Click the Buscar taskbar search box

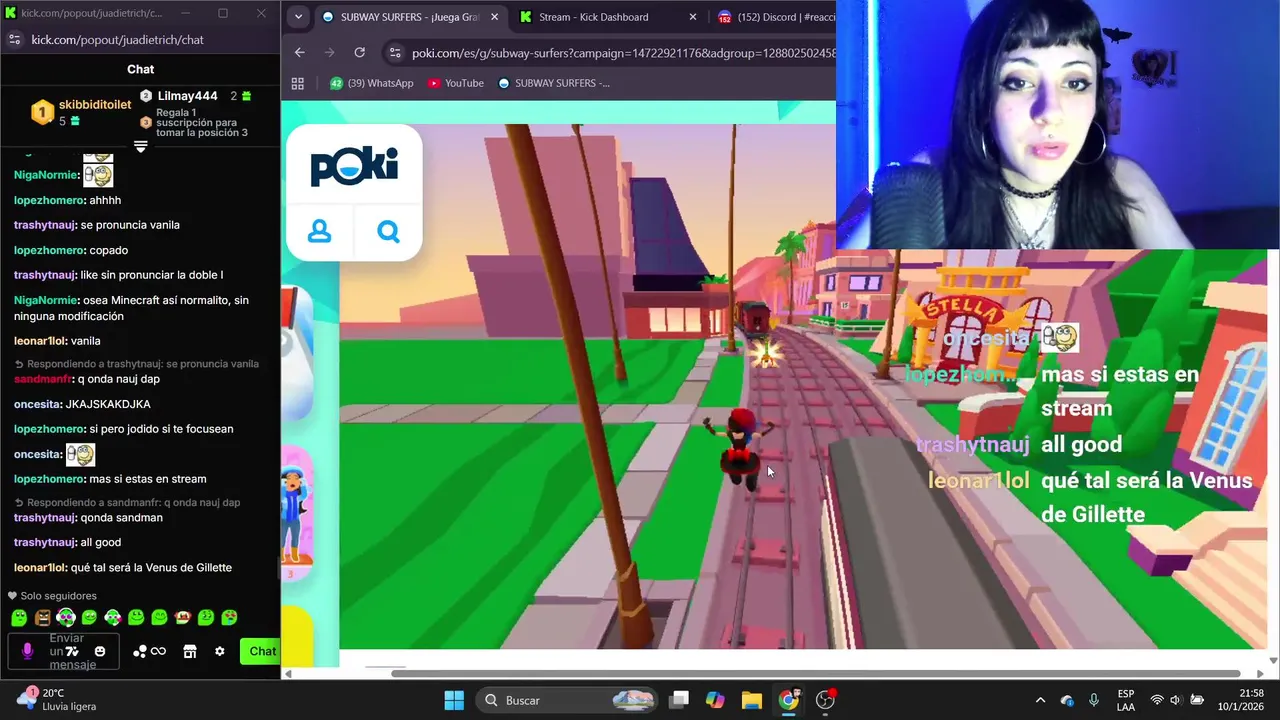click(566, 700)
